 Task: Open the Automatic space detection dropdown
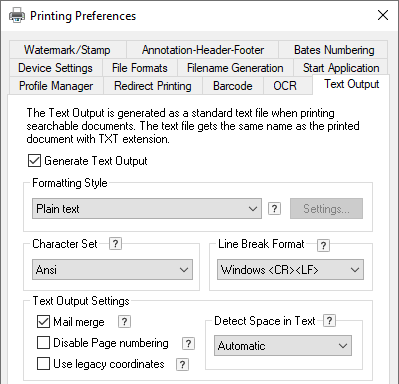click(283, 345)
